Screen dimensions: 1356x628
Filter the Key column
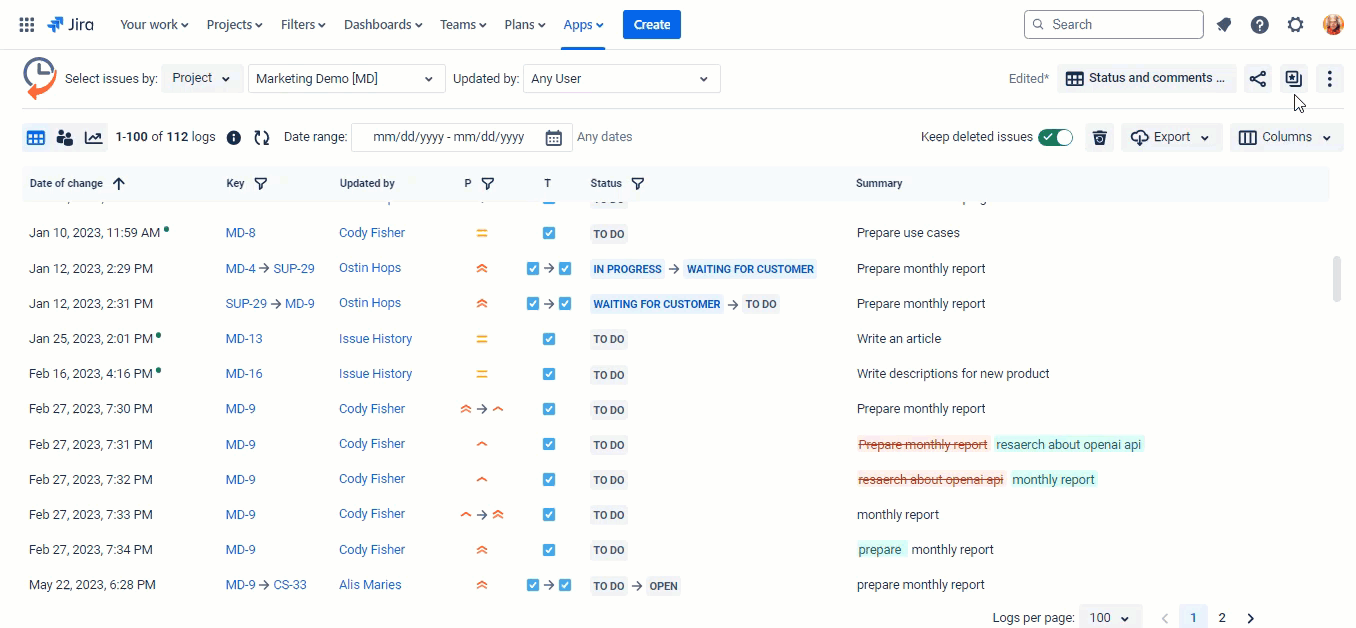261,184
